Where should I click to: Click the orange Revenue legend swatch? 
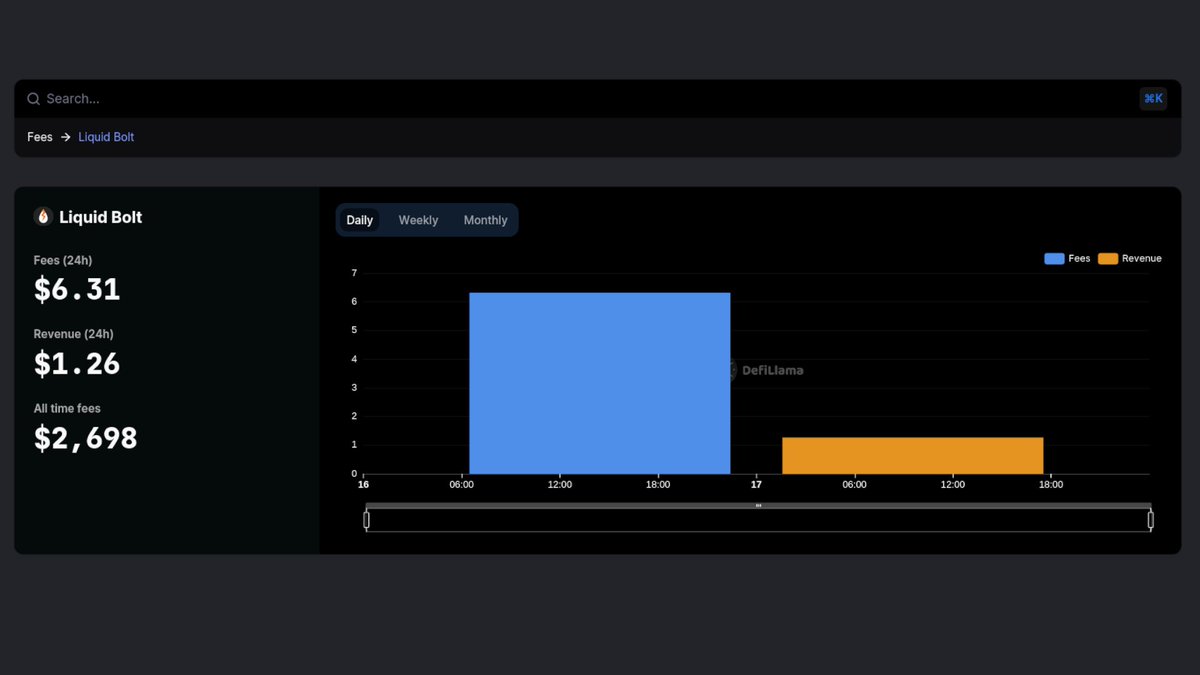[1108, 258]
